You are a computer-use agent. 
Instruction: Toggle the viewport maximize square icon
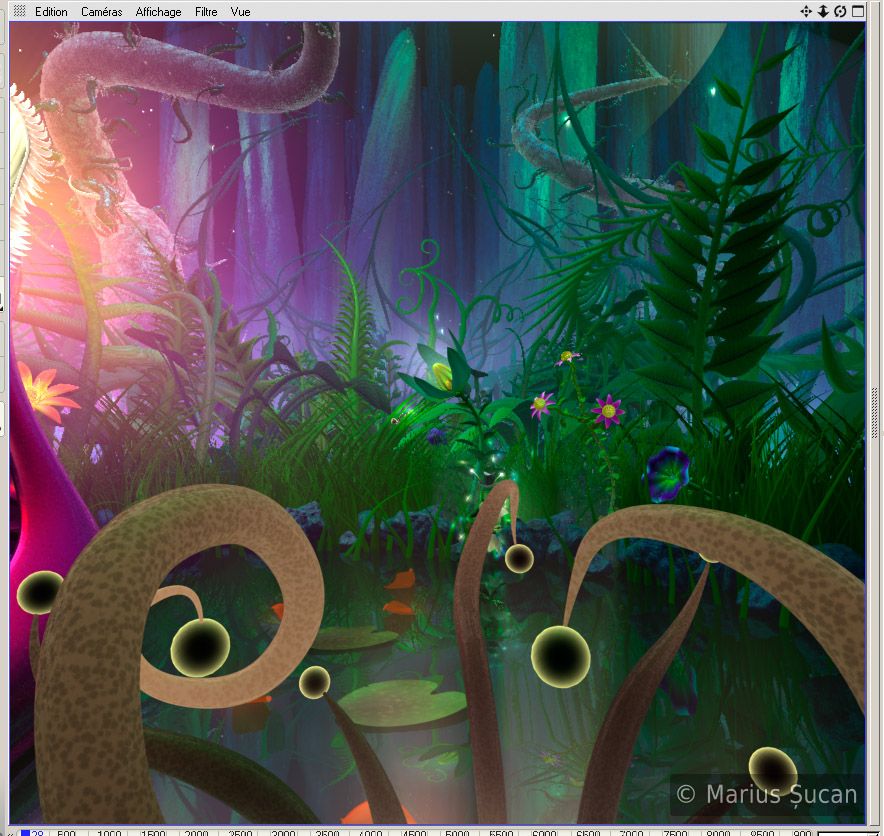point(858,12)
